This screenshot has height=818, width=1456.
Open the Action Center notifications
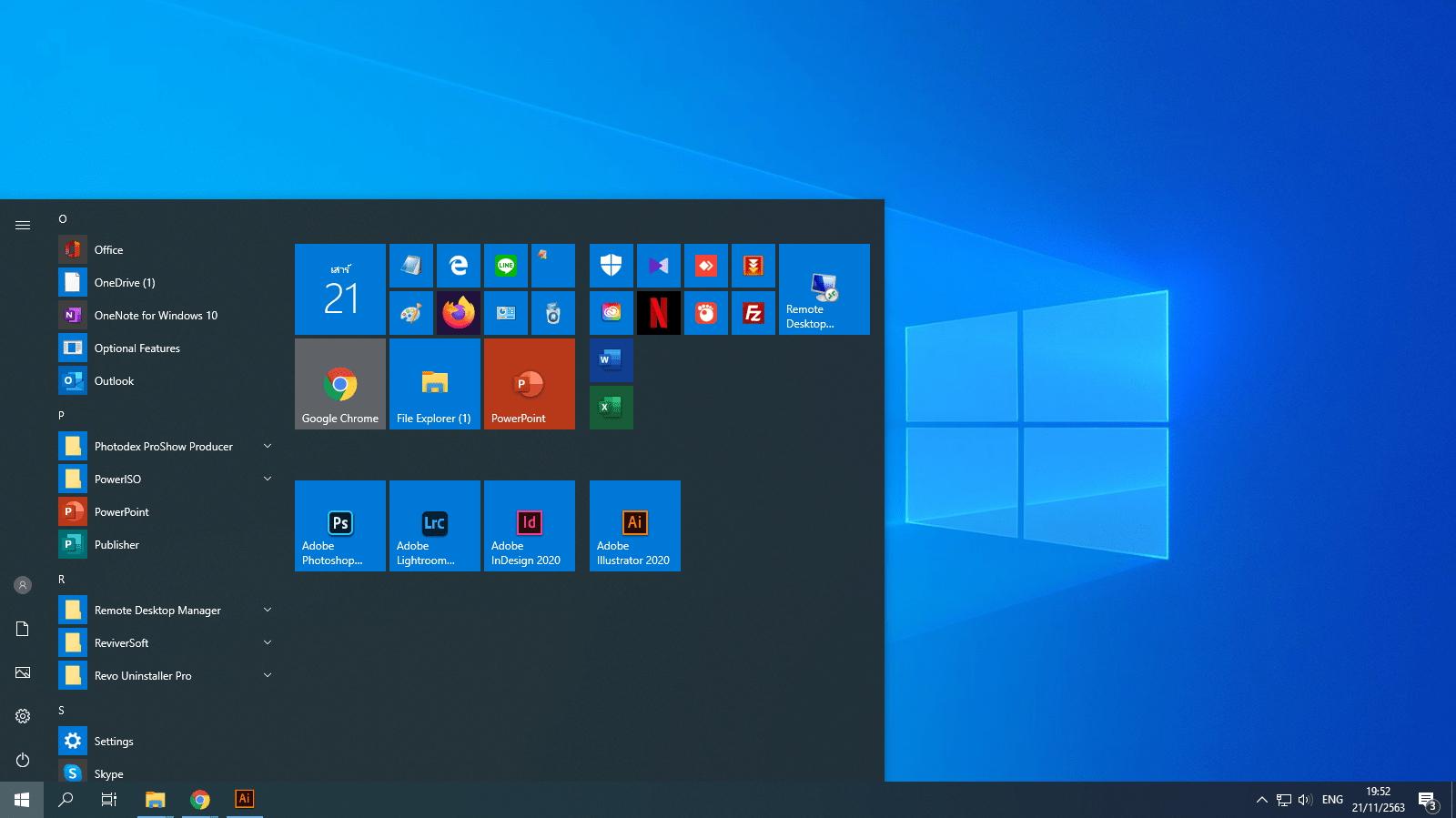click(x=1428, y=800)
